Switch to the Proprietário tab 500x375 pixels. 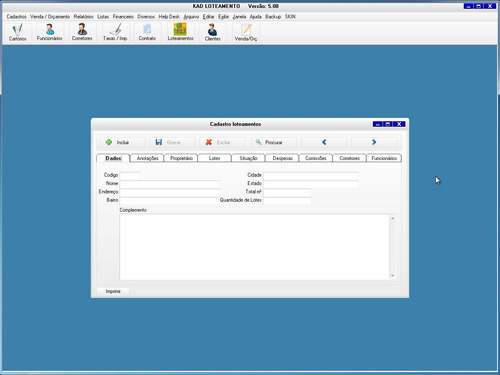[181, 158]
